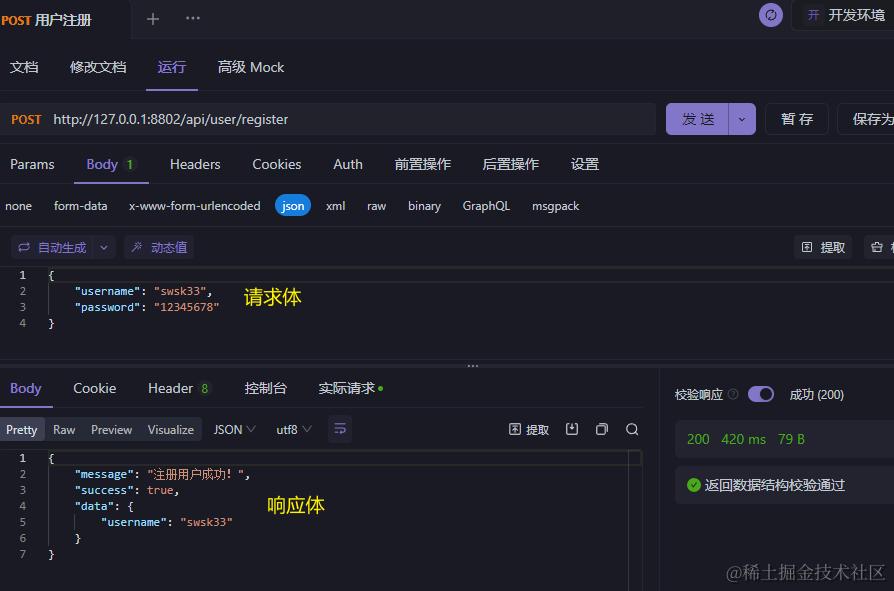Click the 自动生成 button

tap(52, 247)
